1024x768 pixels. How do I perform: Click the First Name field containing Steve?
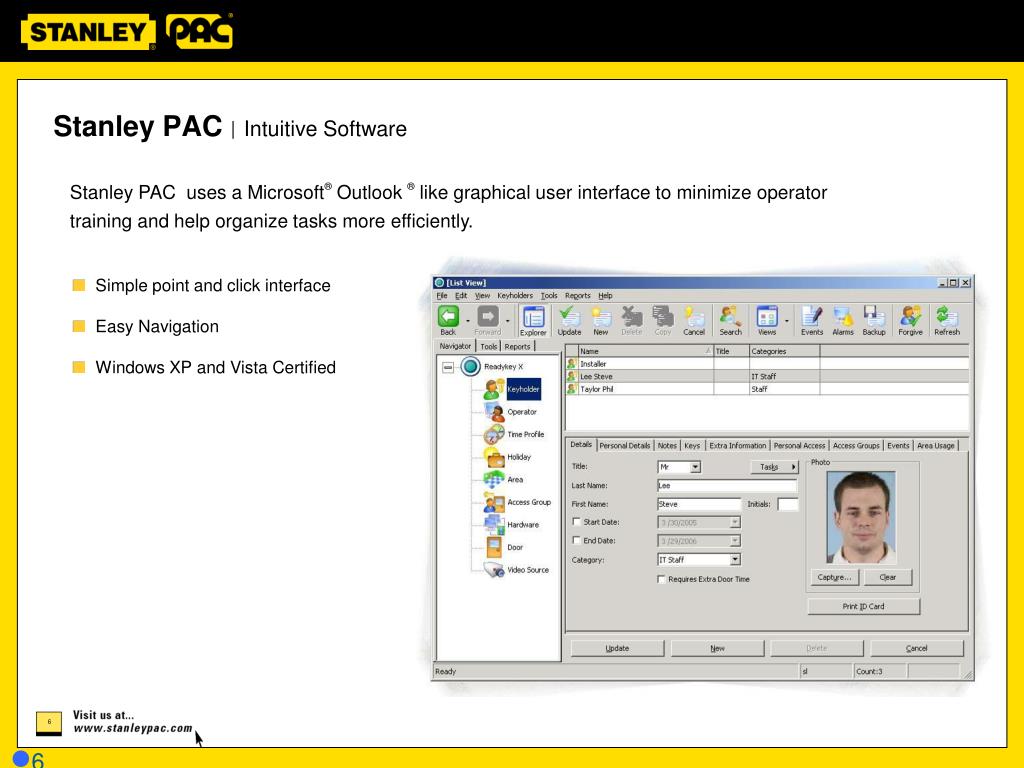pos(699,504)
